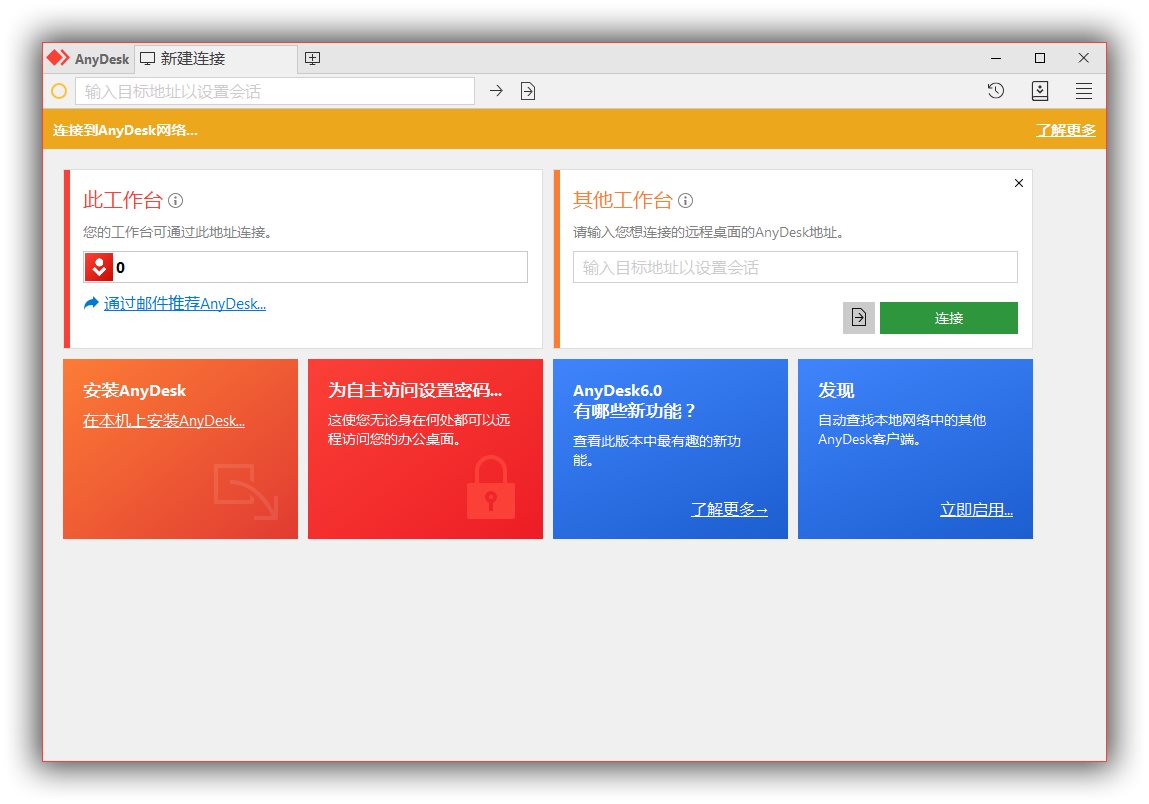Click the 安装AnyDesk tile heading

pyautogui.click(x=134, y=391)
